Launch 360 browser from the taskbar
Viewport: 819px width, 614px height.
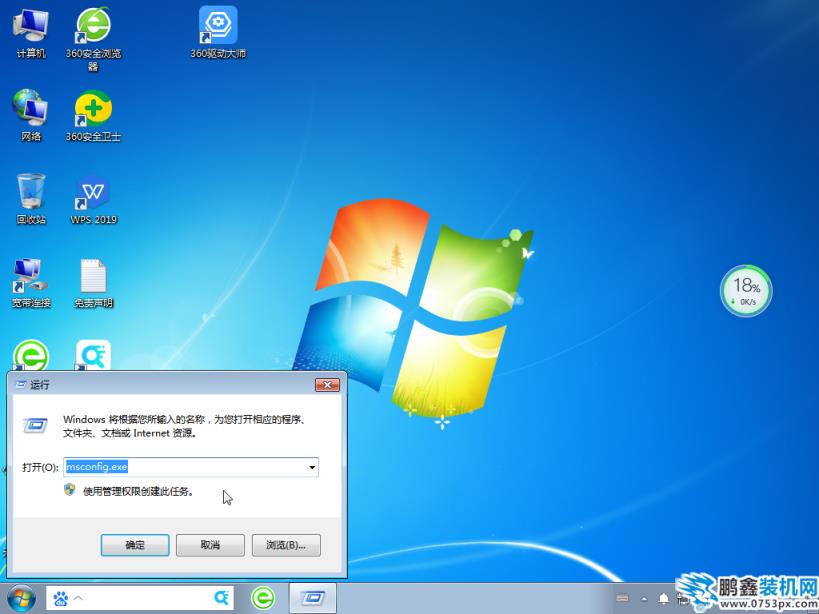(x=263, y=598)
